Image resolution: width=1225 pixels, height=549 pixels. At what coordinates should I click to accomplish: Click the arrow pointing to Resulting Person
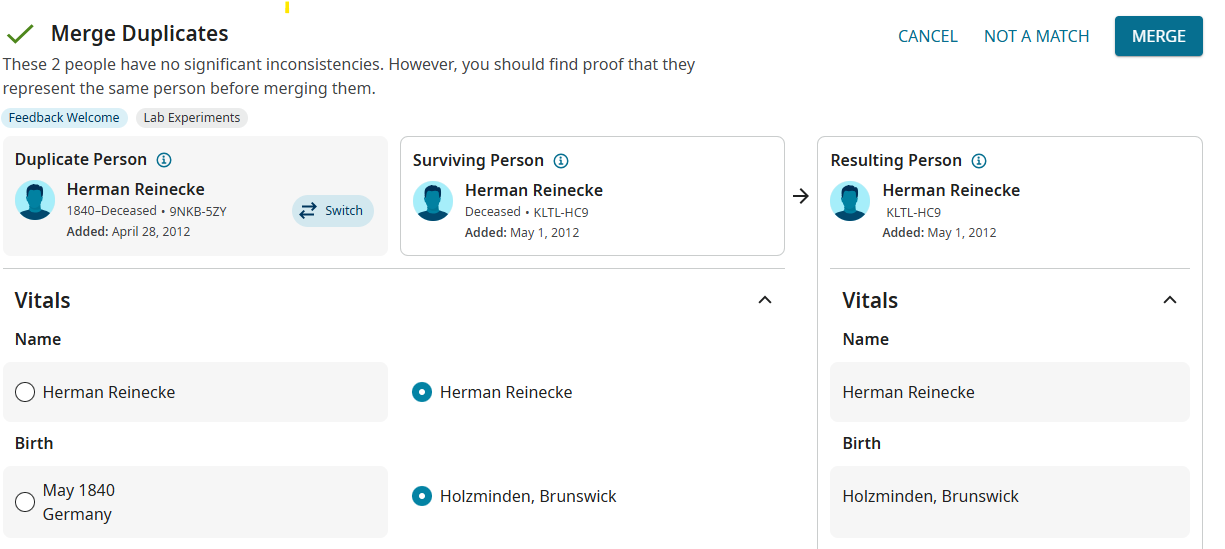point(800,196)
